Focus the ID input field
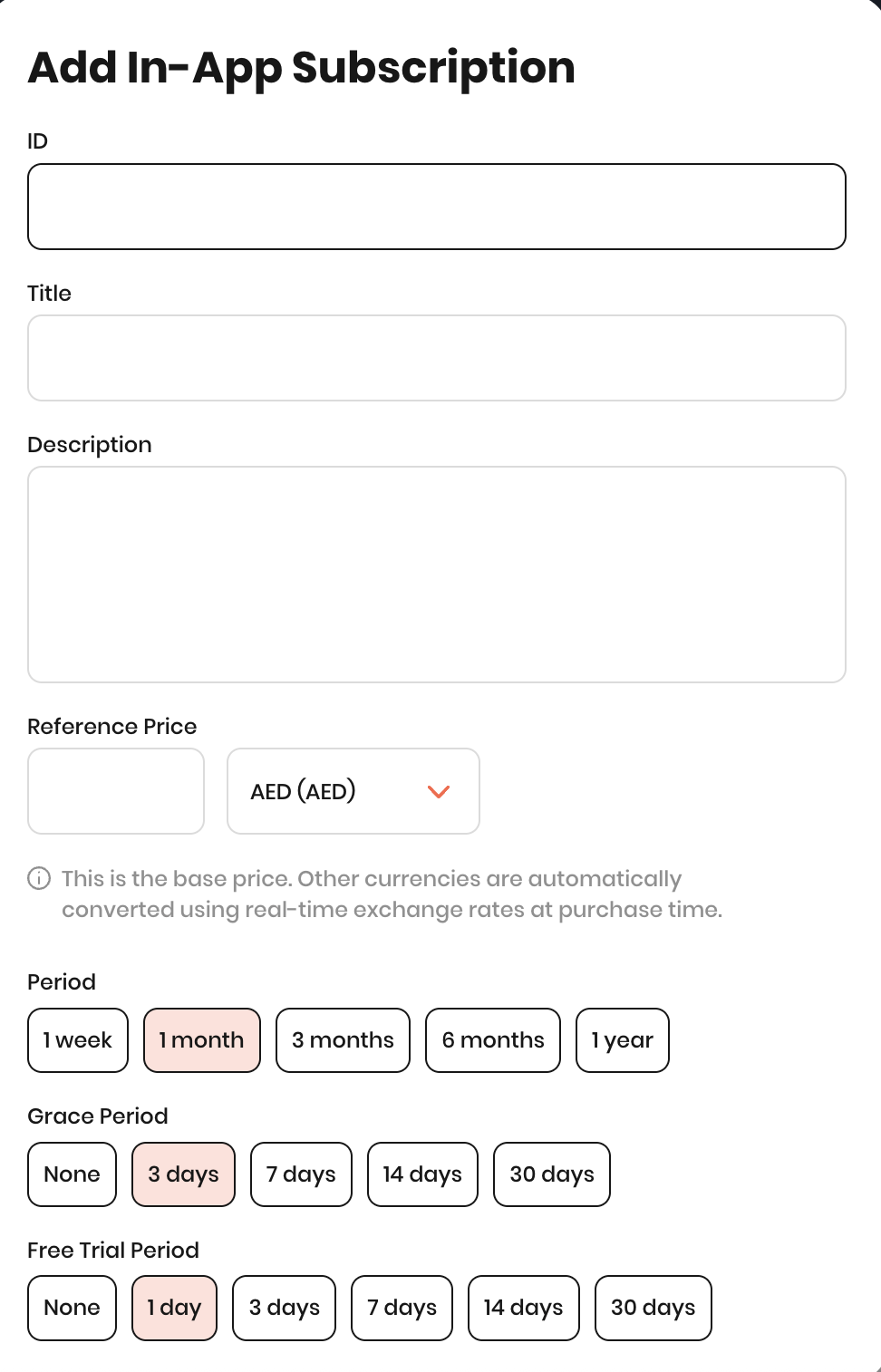 436,207
